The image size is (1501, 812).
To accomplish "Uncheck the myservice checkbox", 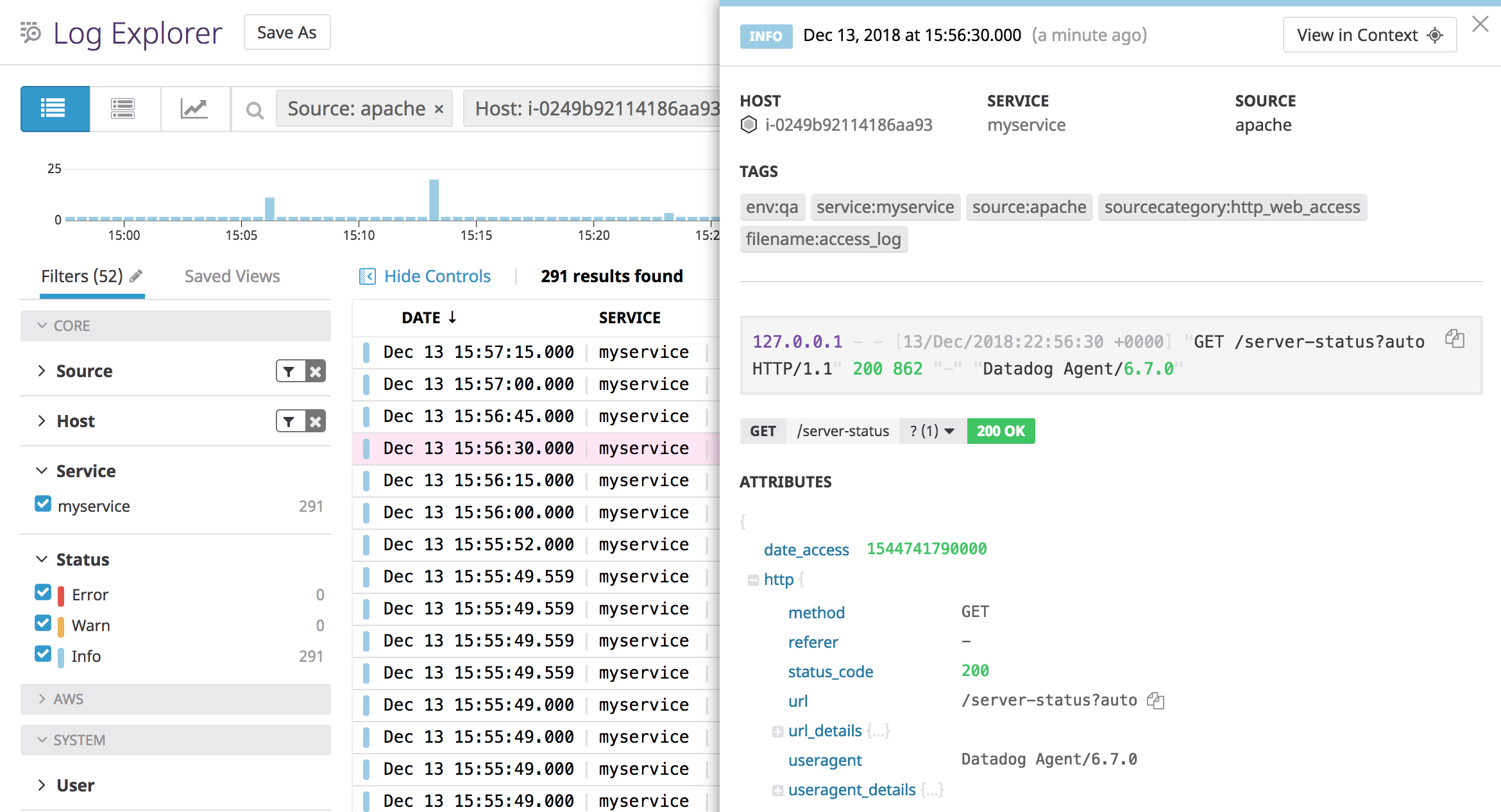I will click(x=42, y=503).
